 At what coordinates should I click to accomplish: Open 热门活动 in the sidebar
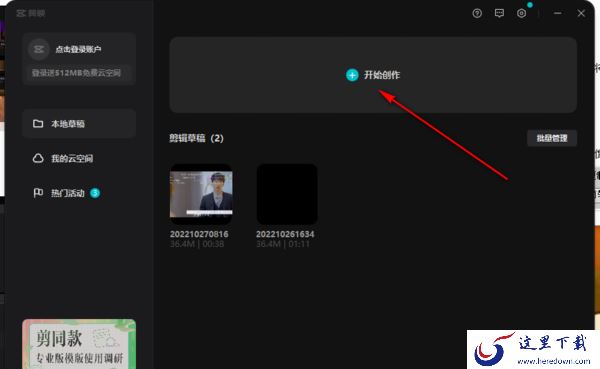79,193
